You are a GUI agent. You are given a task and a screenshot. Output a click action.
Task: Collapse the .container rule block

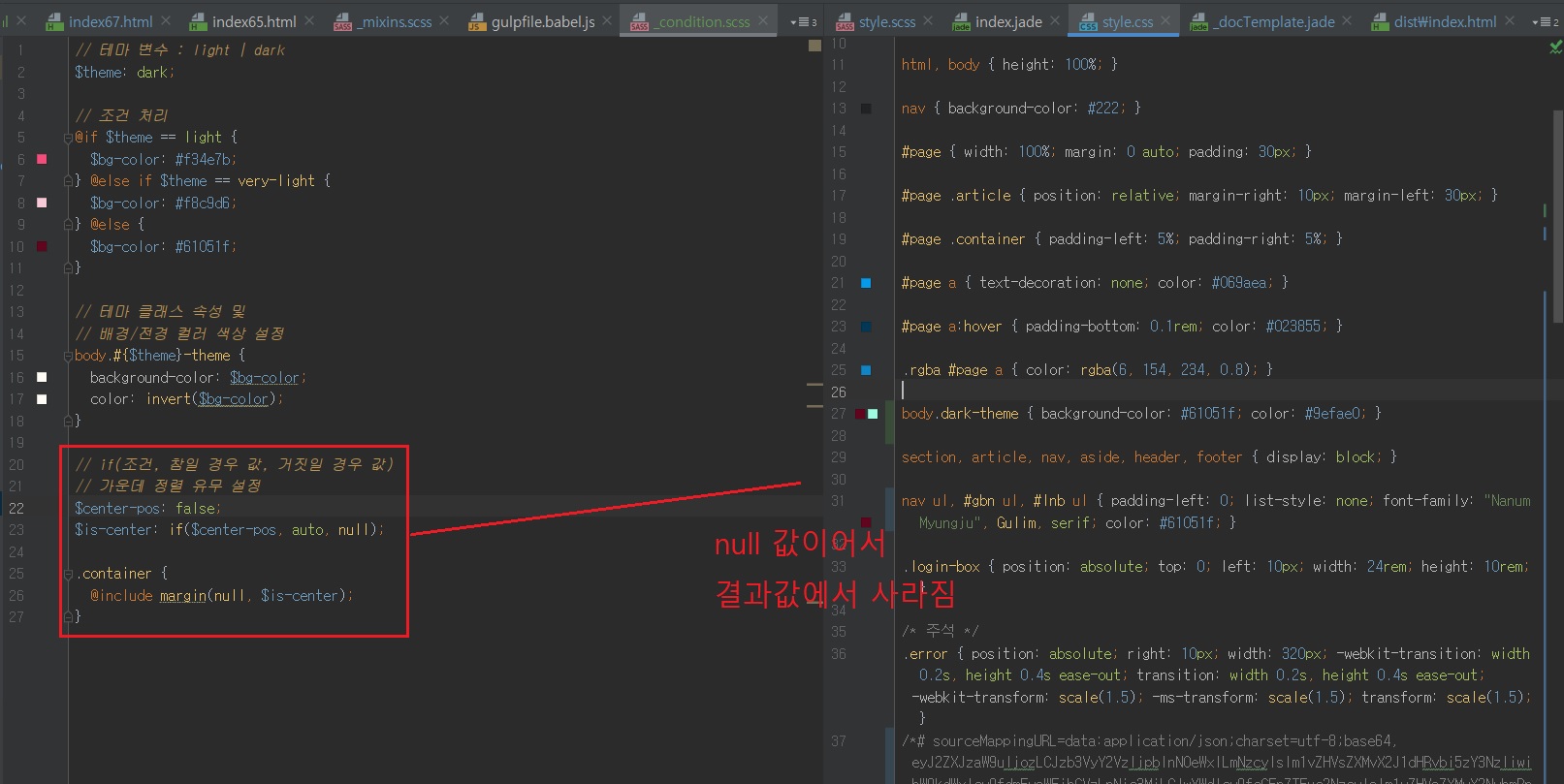point(68,574)
